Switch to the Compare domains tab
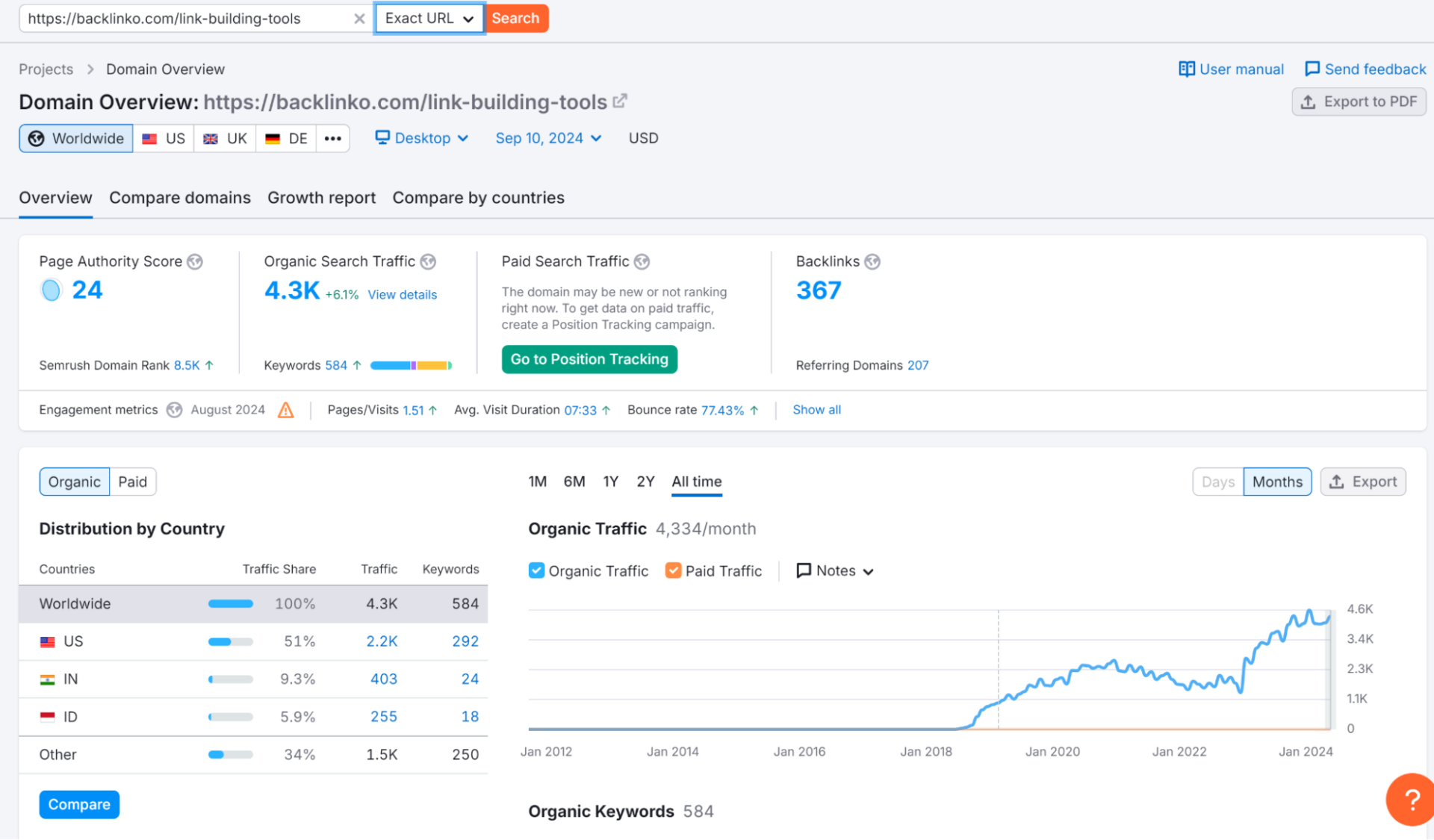The width and height of the screenshot is (1434, 840). point(181,197)
